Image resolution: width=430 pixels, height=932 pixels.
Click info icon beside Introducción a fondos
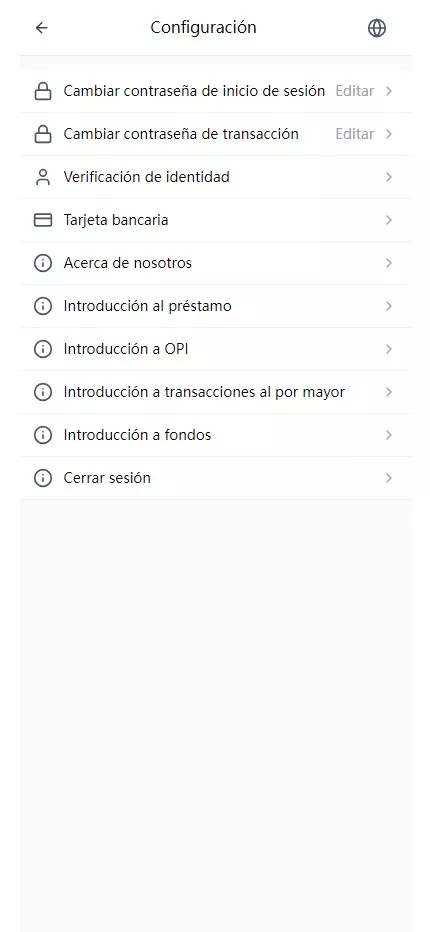tap(43, 435)
